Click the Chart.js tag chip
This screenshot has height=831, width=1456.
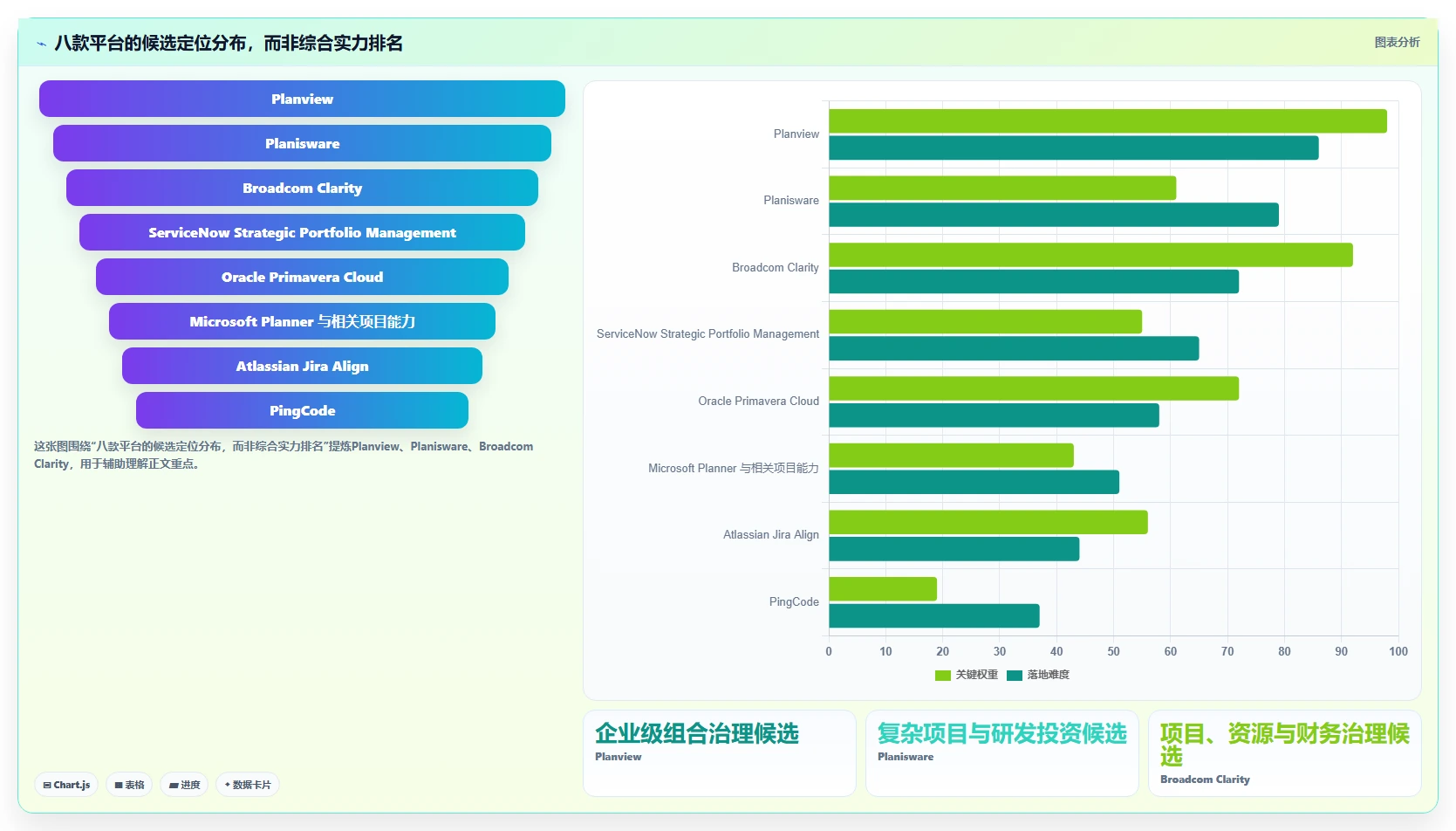[x=66, y=785]
